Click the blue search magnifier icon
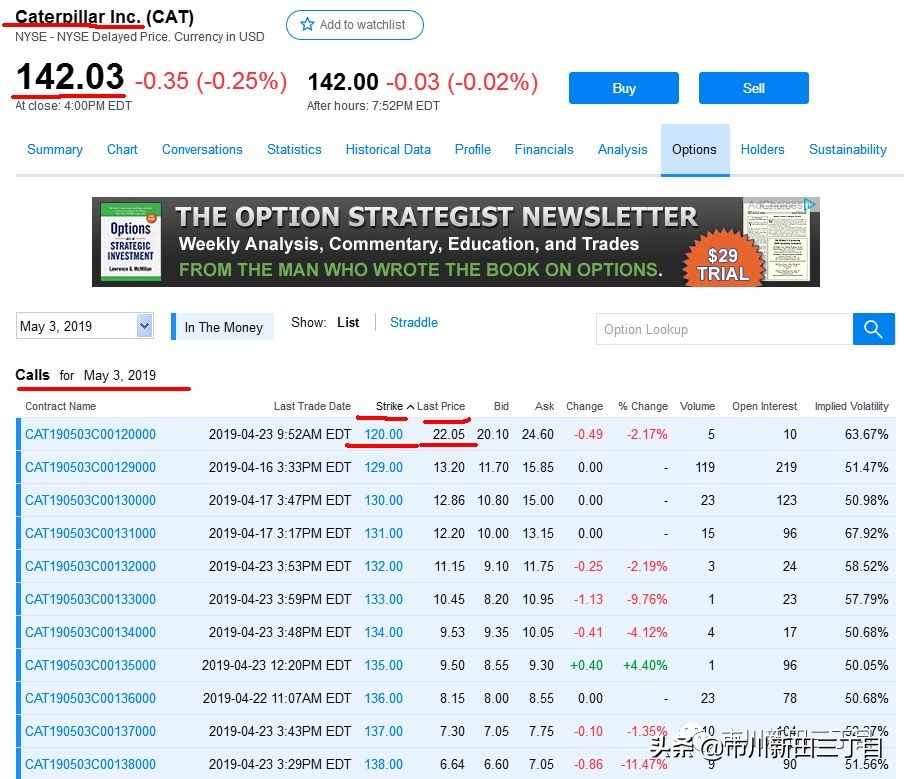 coord(874,329)
